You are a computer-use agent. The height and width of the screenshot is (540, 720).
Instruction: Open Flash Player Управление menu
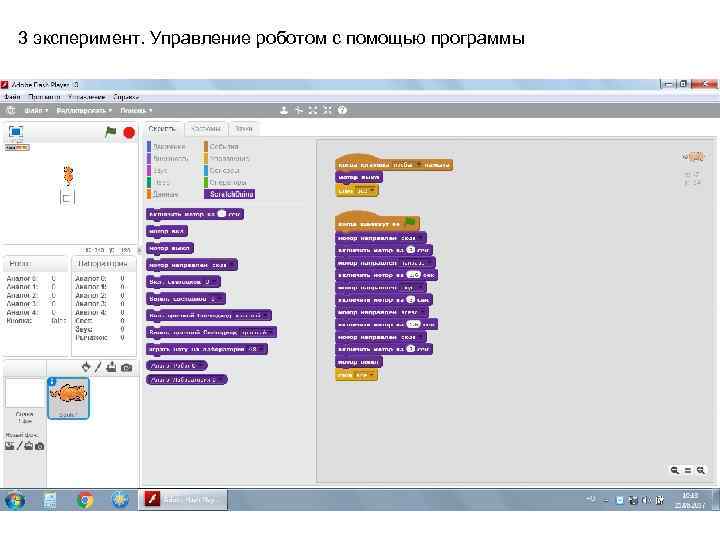pos(87,97)
